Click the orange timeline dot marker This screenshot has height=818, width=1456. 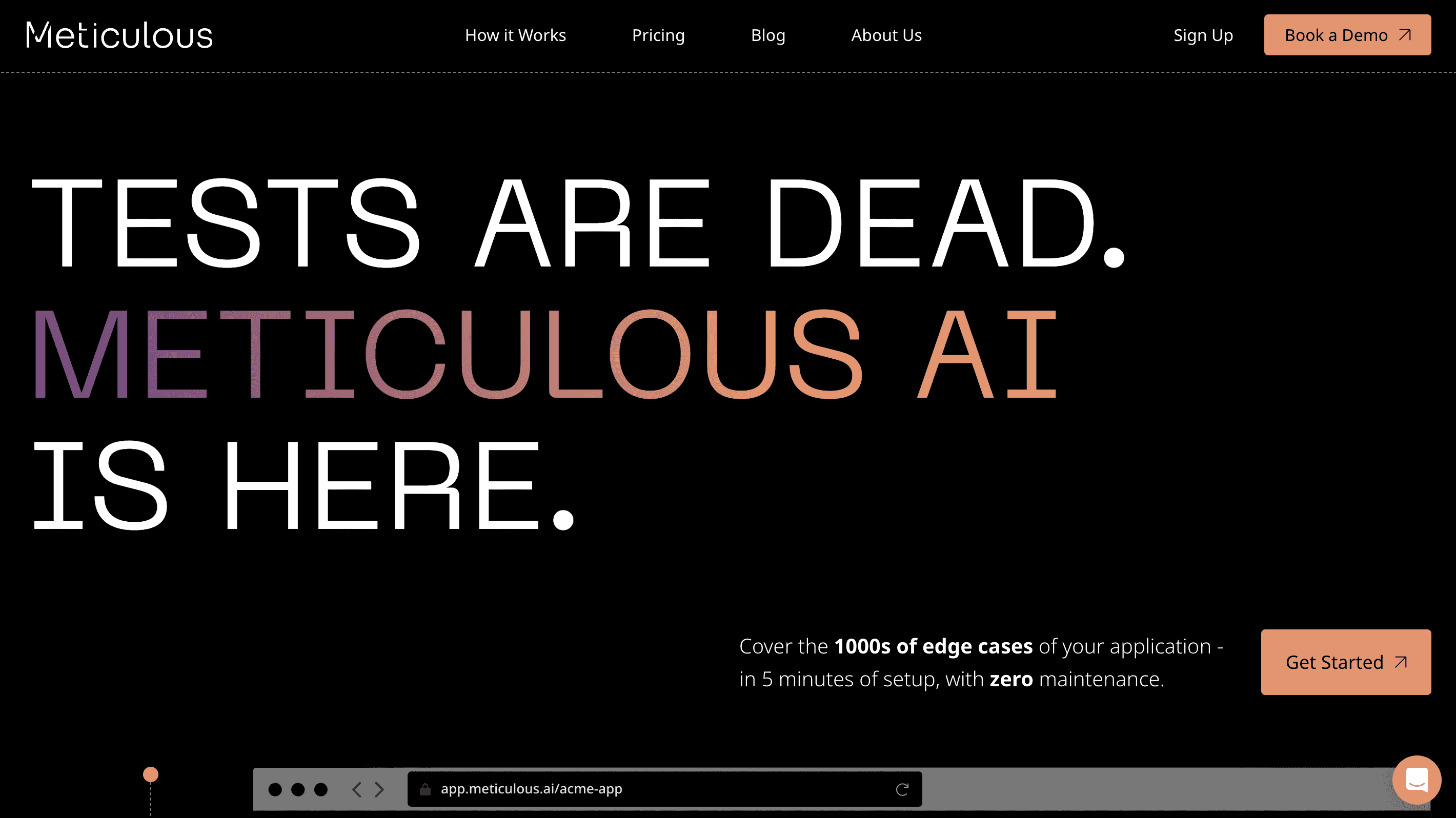(x=150, y=774)
